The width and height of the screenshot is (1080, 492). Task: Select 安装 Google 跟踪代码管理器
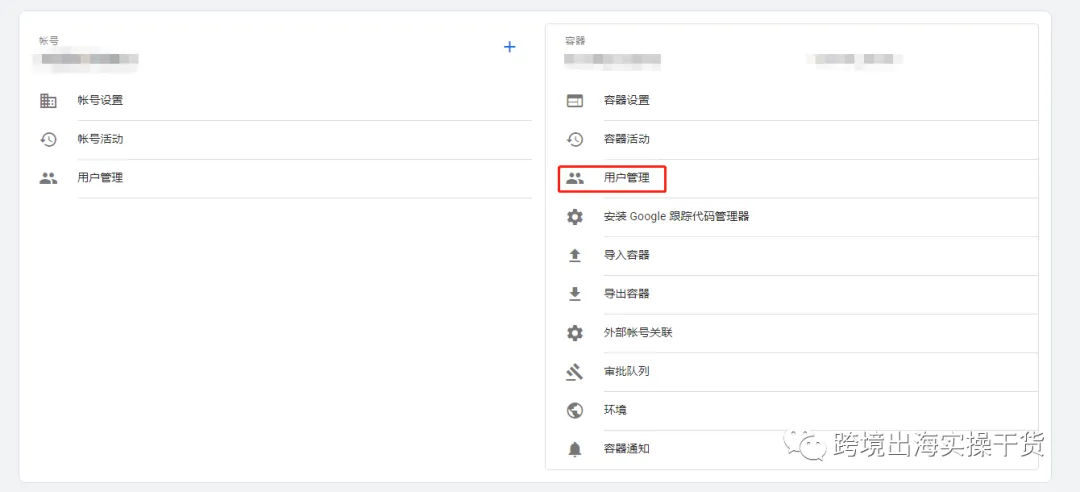point(676,216)
